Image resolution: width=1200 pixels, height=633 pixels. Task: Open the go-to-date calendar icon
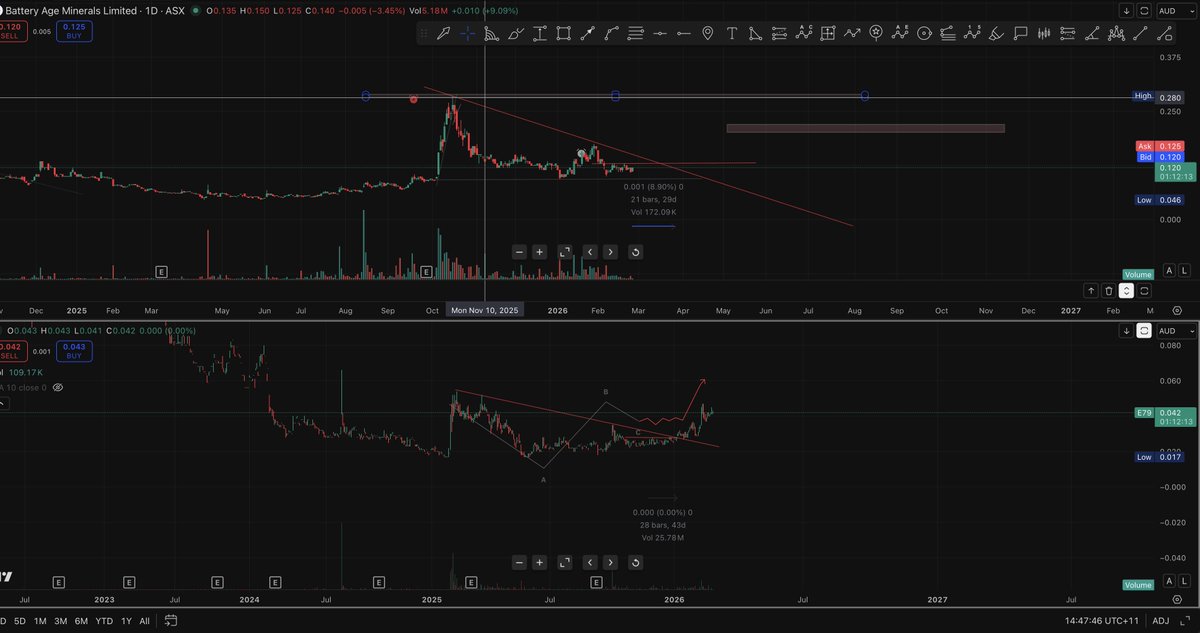(172, 621)
